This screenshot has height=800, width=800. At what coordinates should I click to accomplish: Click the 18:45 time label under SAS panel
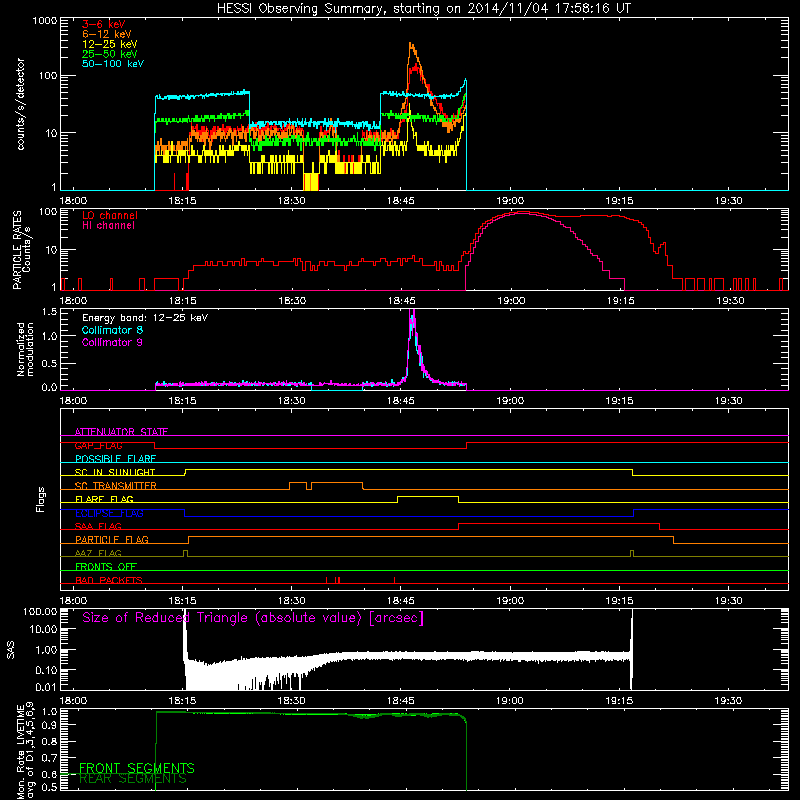point(401,701)
